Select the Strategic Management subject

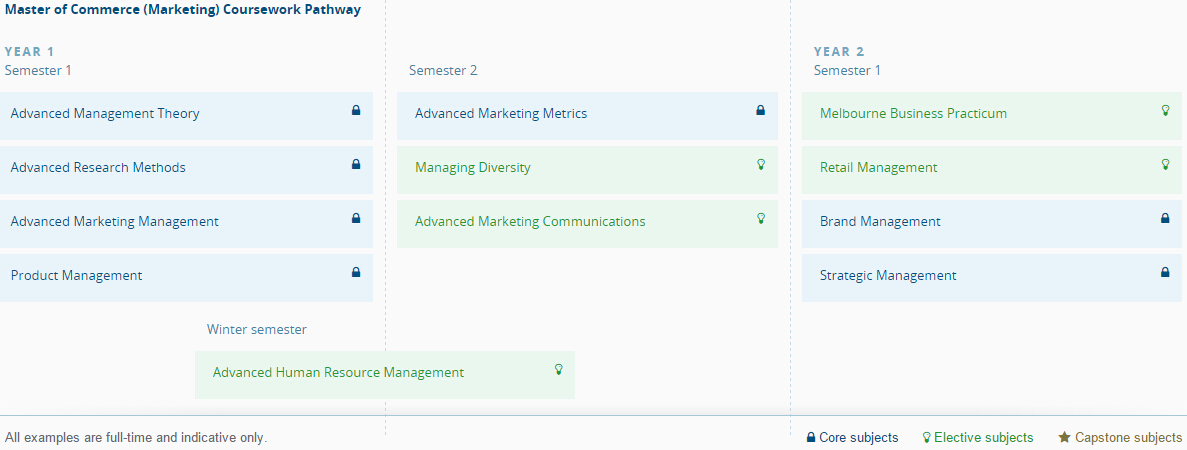pyautogui.click(x=888, y=276)
